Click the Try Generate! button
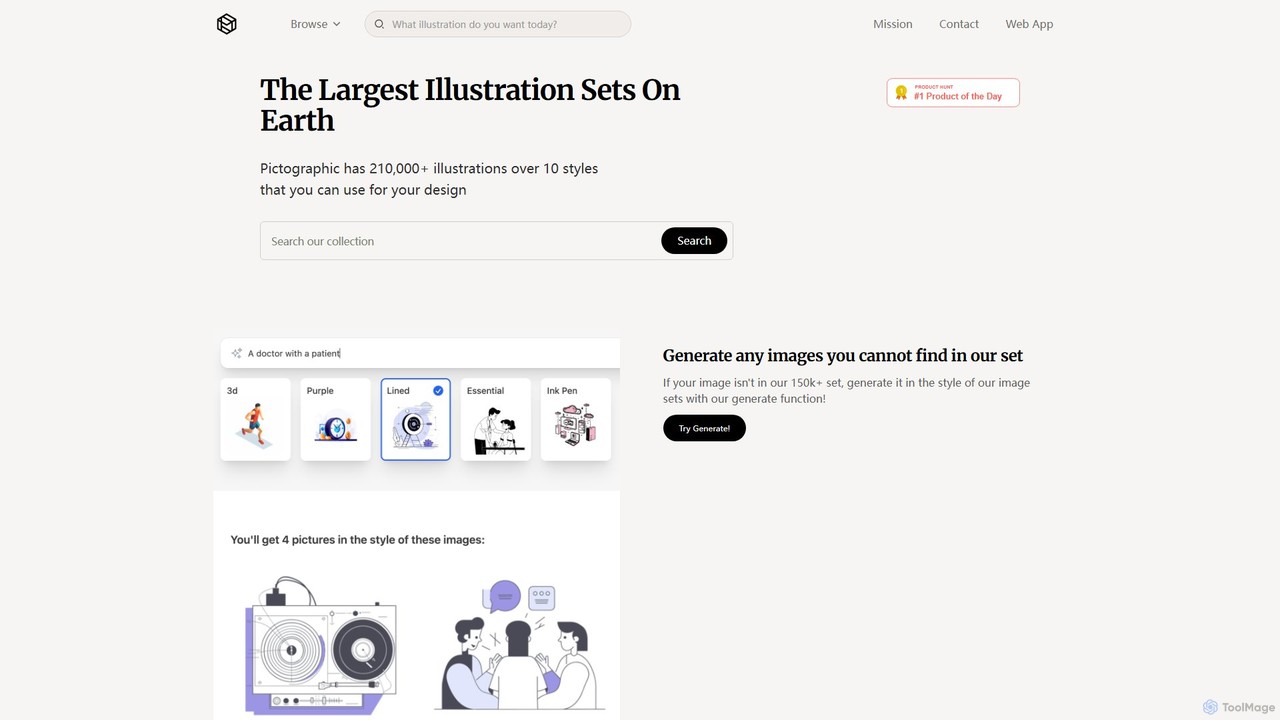1280x720 pixels. (x=704, y=428)
